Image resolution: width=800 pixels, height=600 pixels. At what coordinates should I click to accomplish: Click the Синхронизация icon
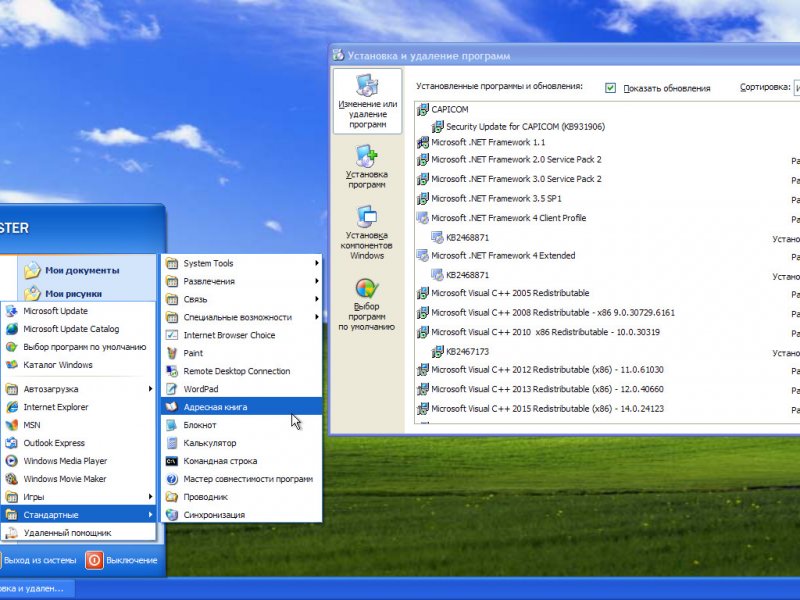172,515
